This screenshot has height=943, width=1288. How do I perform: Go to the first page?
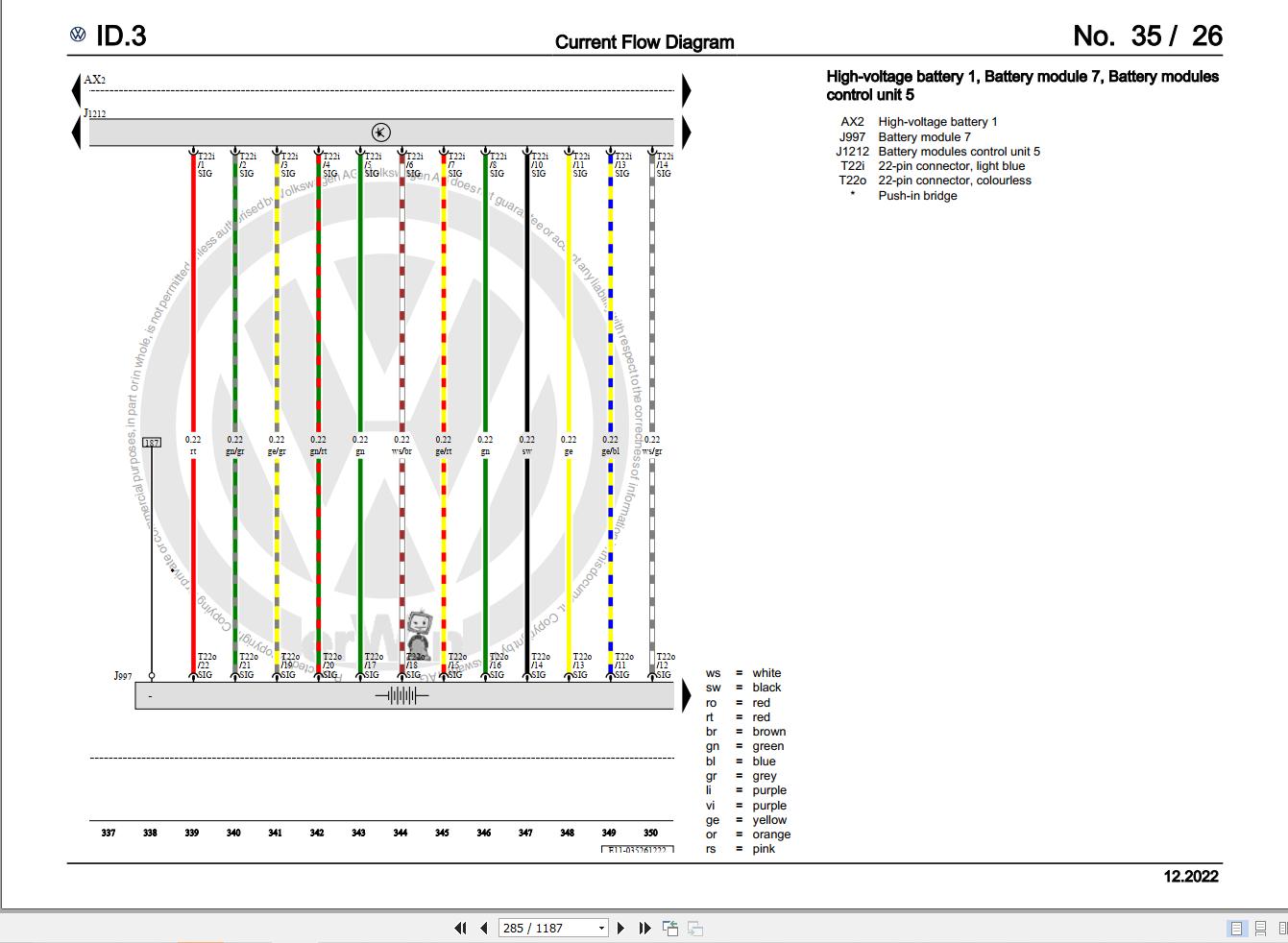[460, 928]
